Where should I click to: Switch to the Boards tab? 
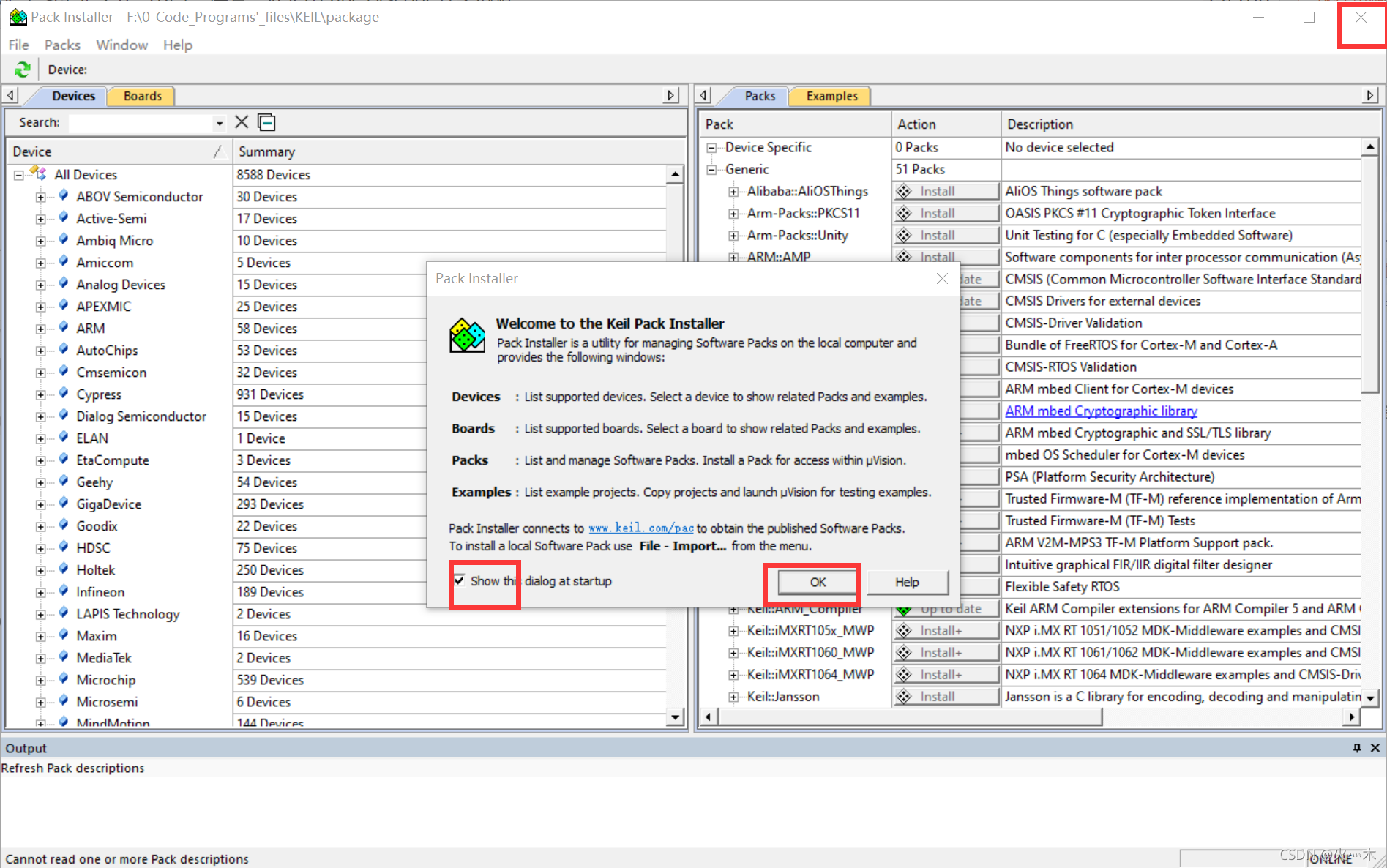[143, 96]
